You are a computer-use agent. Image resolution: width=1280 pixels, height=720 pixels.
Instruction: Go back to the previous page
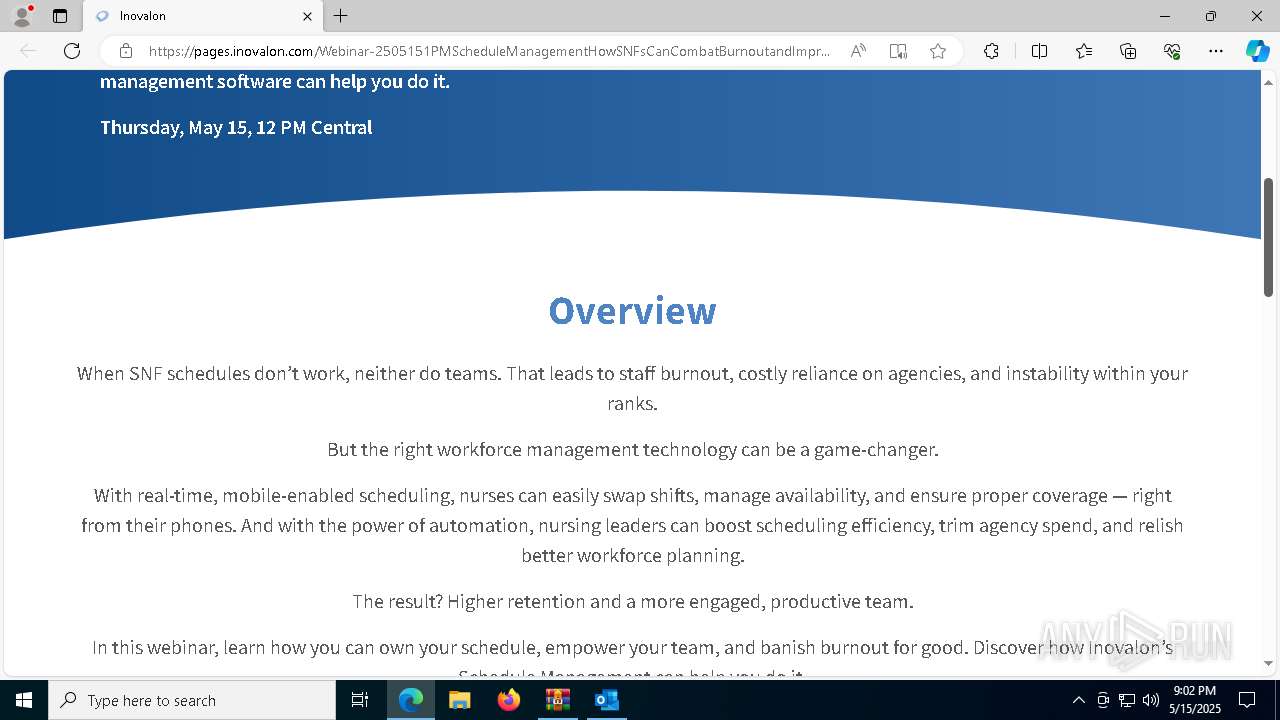(x=28, y=51)
